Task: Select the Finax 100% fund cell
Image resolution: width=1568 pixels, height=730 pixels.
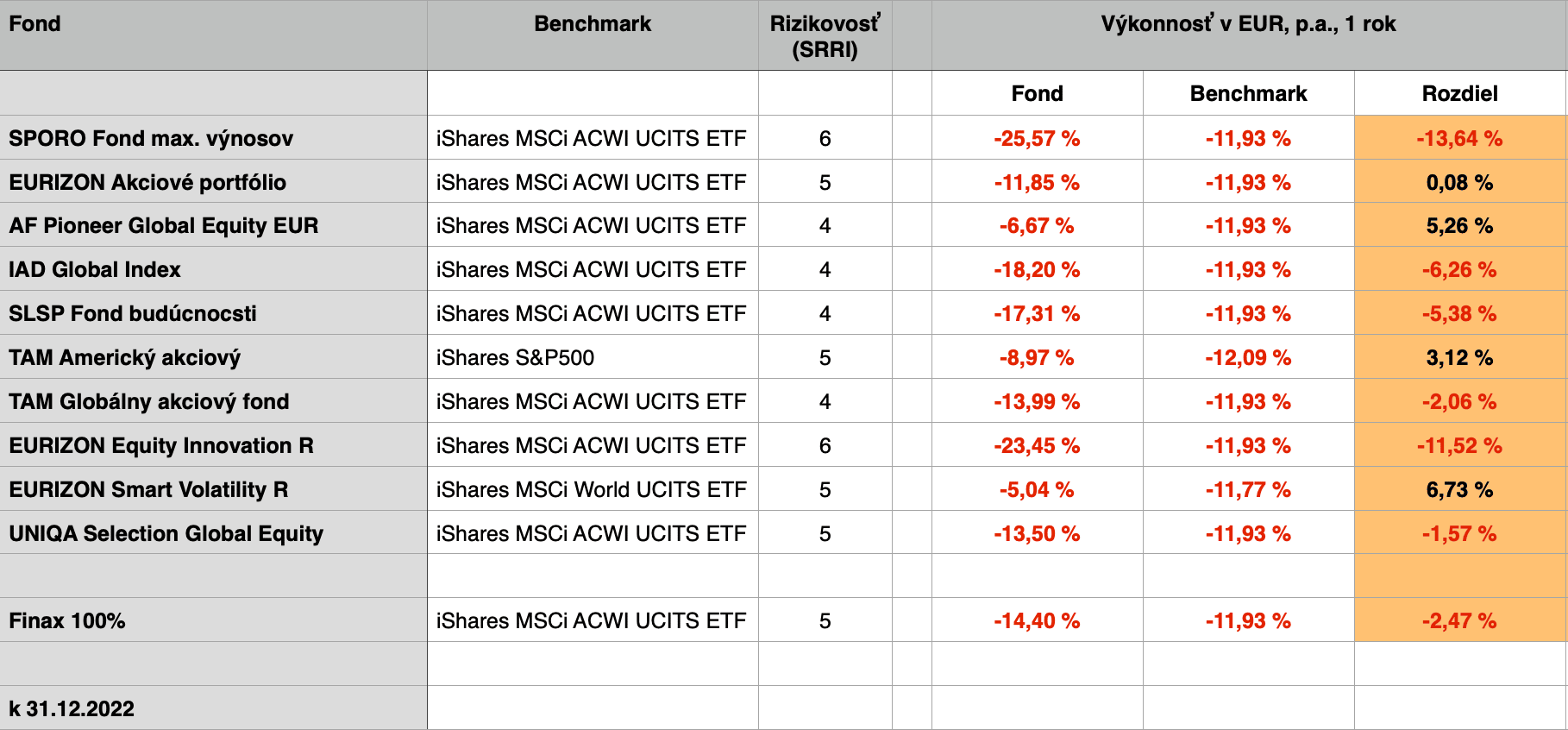Action: point(67,621)
